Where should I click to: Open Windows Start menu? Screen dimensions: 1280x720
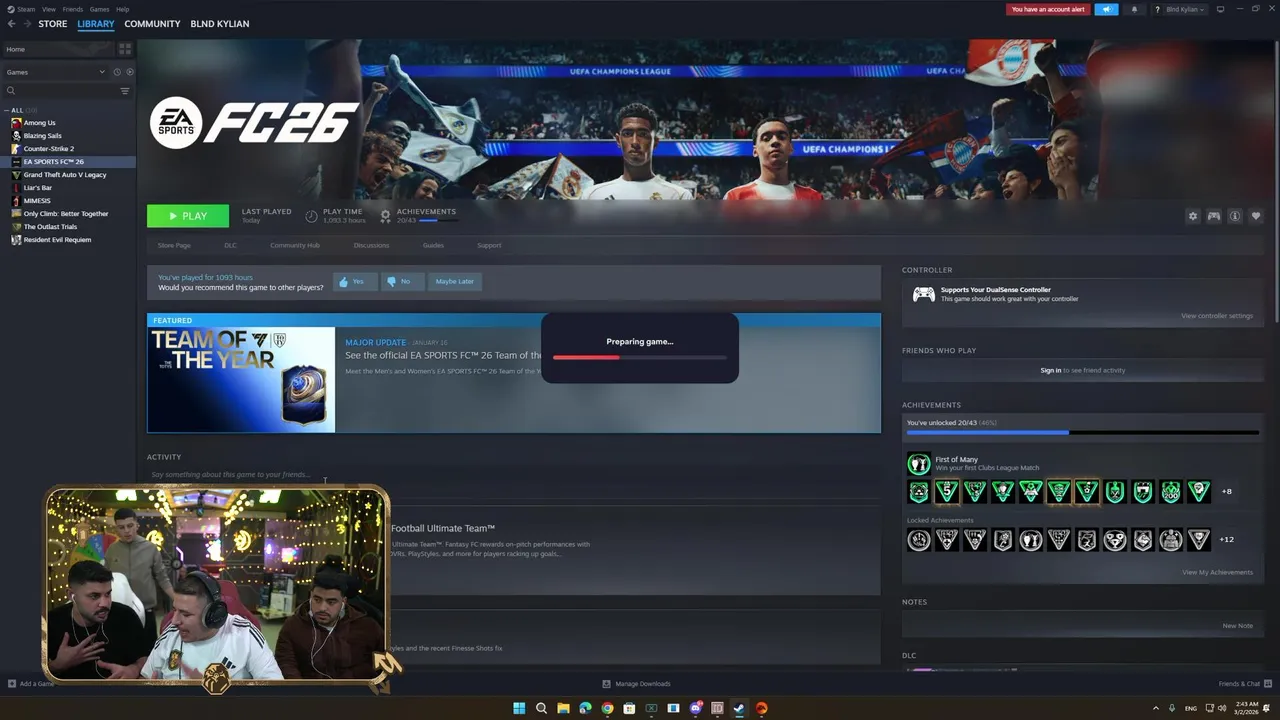coord(519,709)
